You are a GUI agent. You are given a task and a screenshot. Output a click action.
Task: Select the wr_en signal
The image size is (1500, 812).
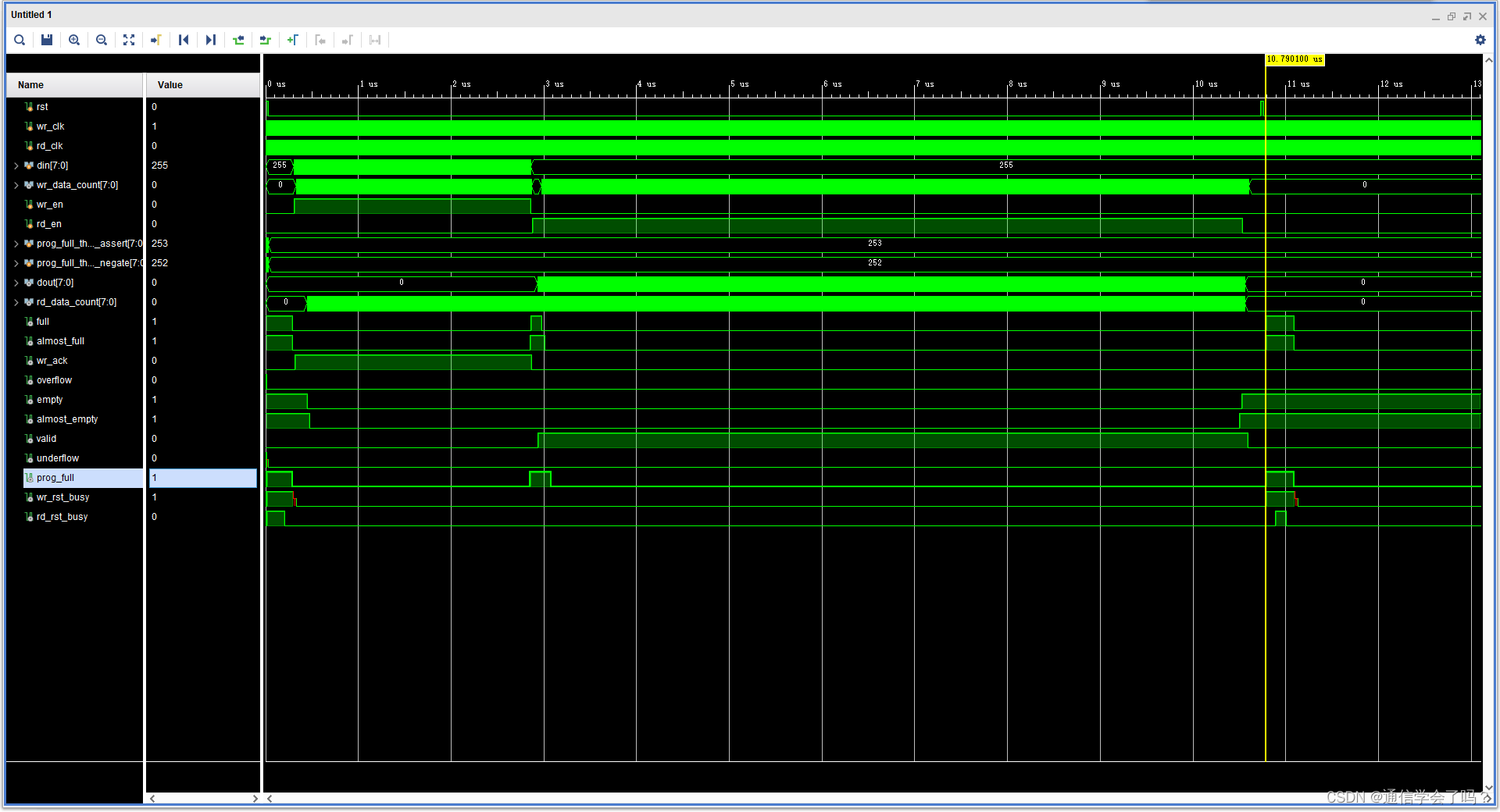point(49,205)
